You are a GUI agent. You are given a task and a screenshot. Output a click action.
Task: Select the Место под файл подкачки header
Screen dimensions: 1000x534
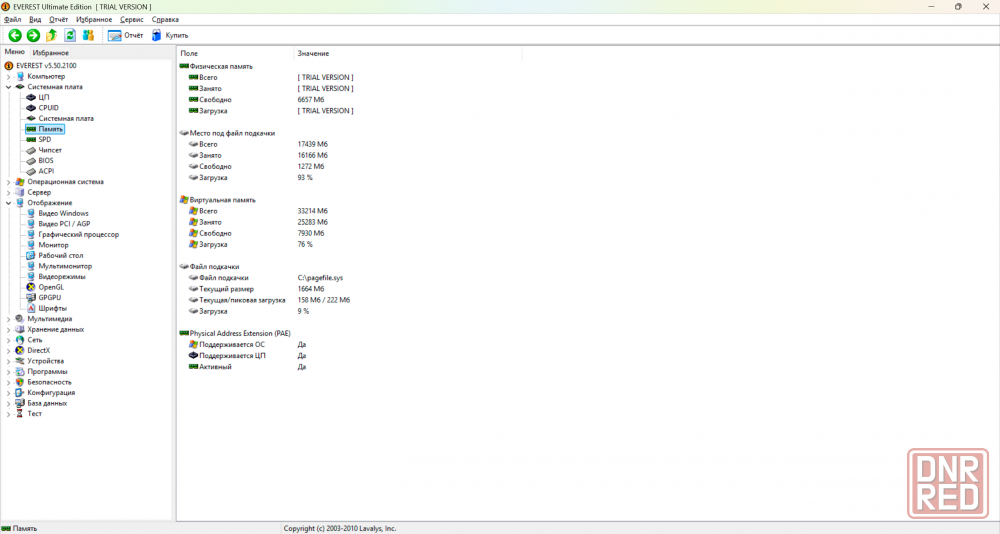[x=227, y=133]
